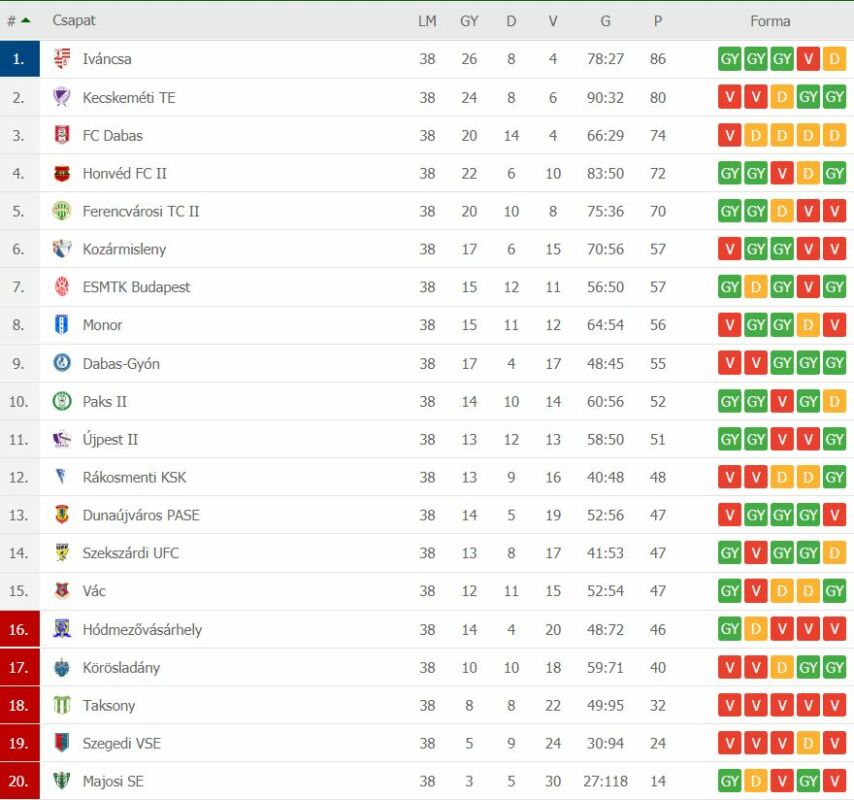
Task: Click the Taksony striped club badge
Action: click(x=62, y=705)
